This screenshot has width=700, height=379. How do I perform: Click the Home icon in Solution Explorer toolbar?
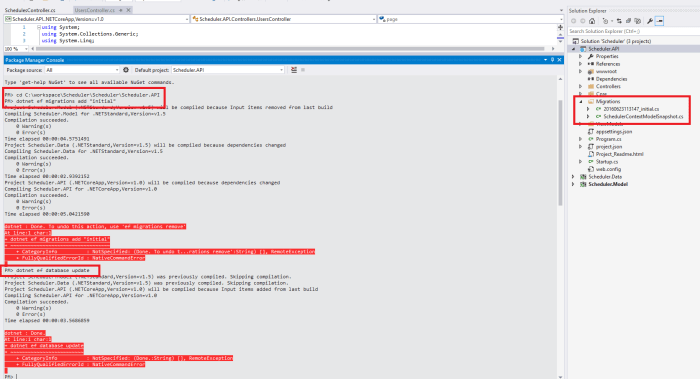tap(592, 21)
